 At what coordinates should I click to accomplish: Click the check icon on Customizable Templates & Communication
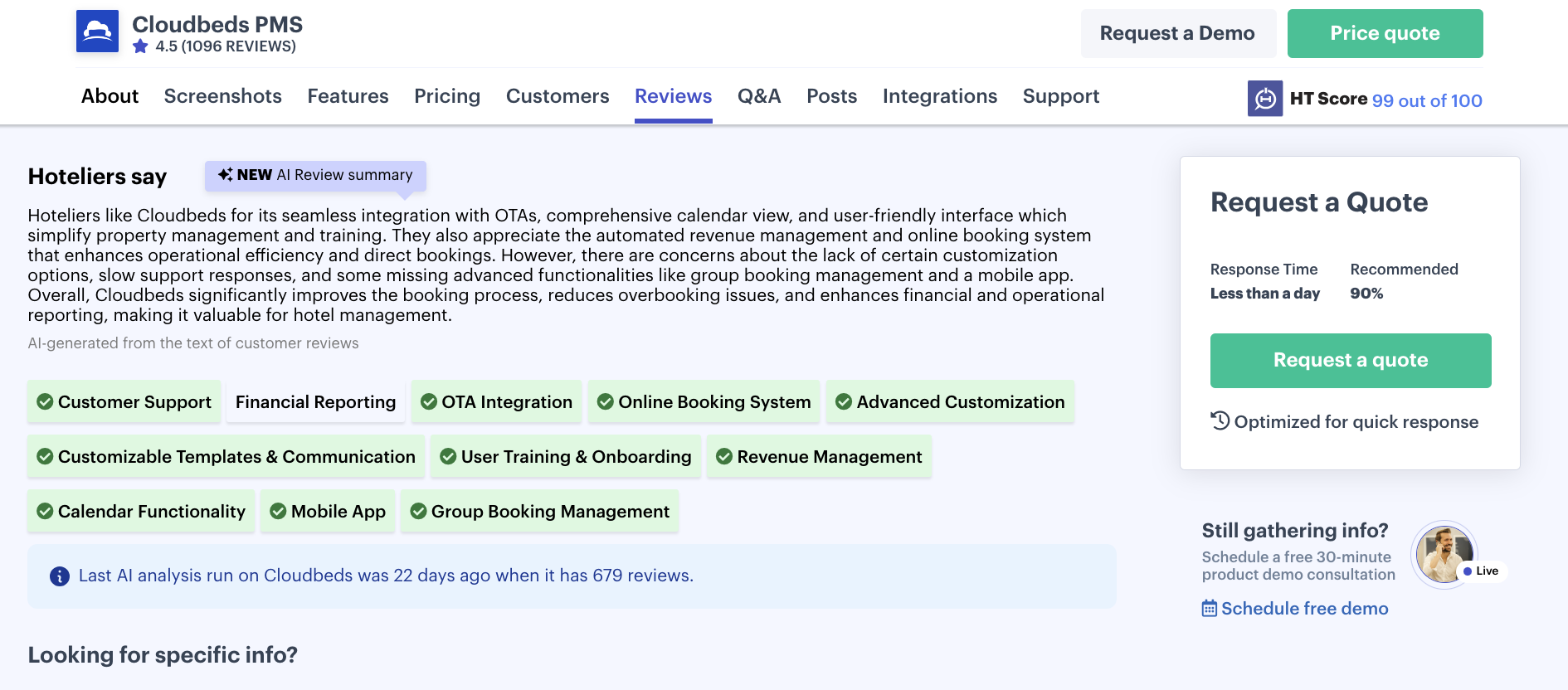click(45, 457)
